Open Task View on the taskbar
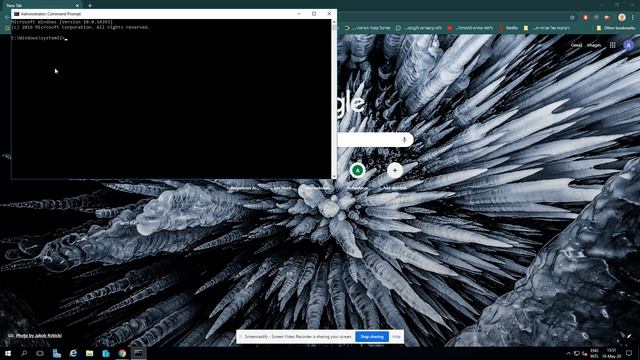The image size is (640, 360). pos(40,353)
